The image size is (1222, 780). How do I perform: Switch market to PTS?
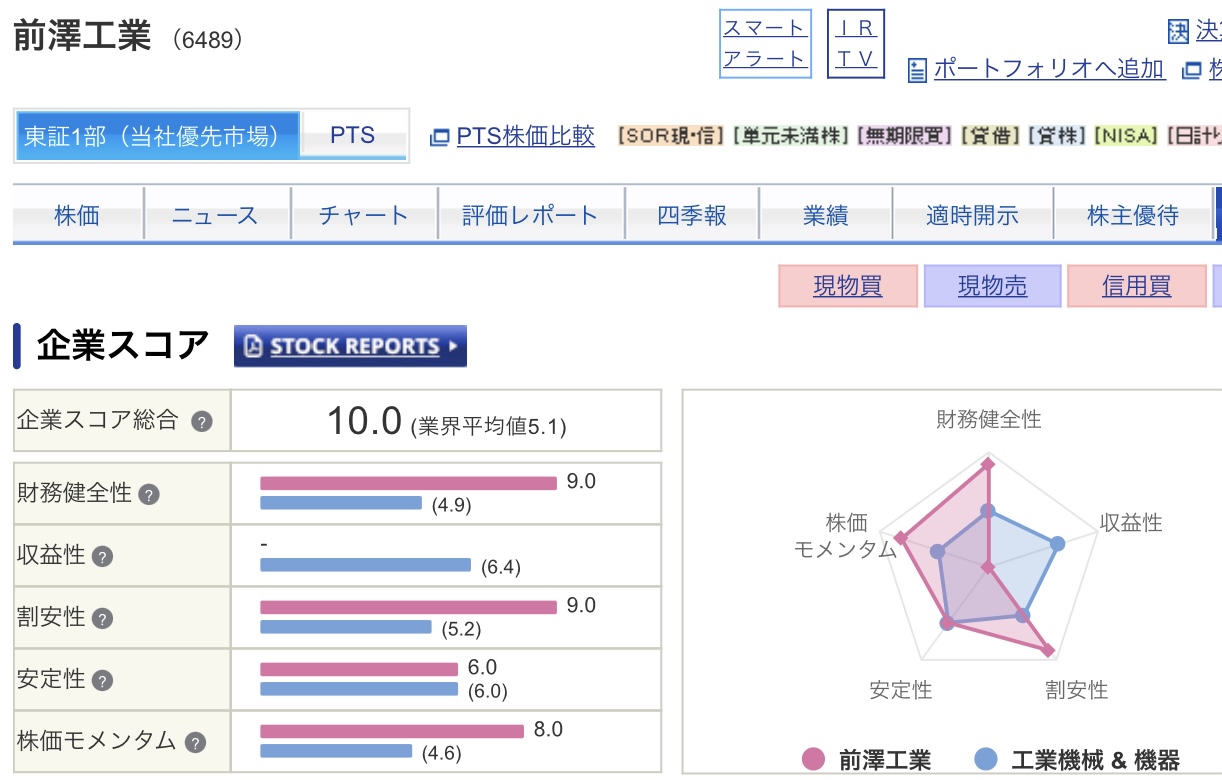coord(352,136)
